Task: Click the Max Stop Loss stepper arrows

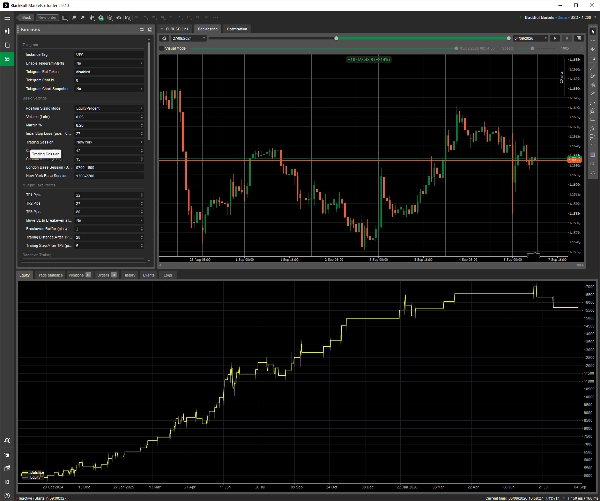Action: coord(142,134)
